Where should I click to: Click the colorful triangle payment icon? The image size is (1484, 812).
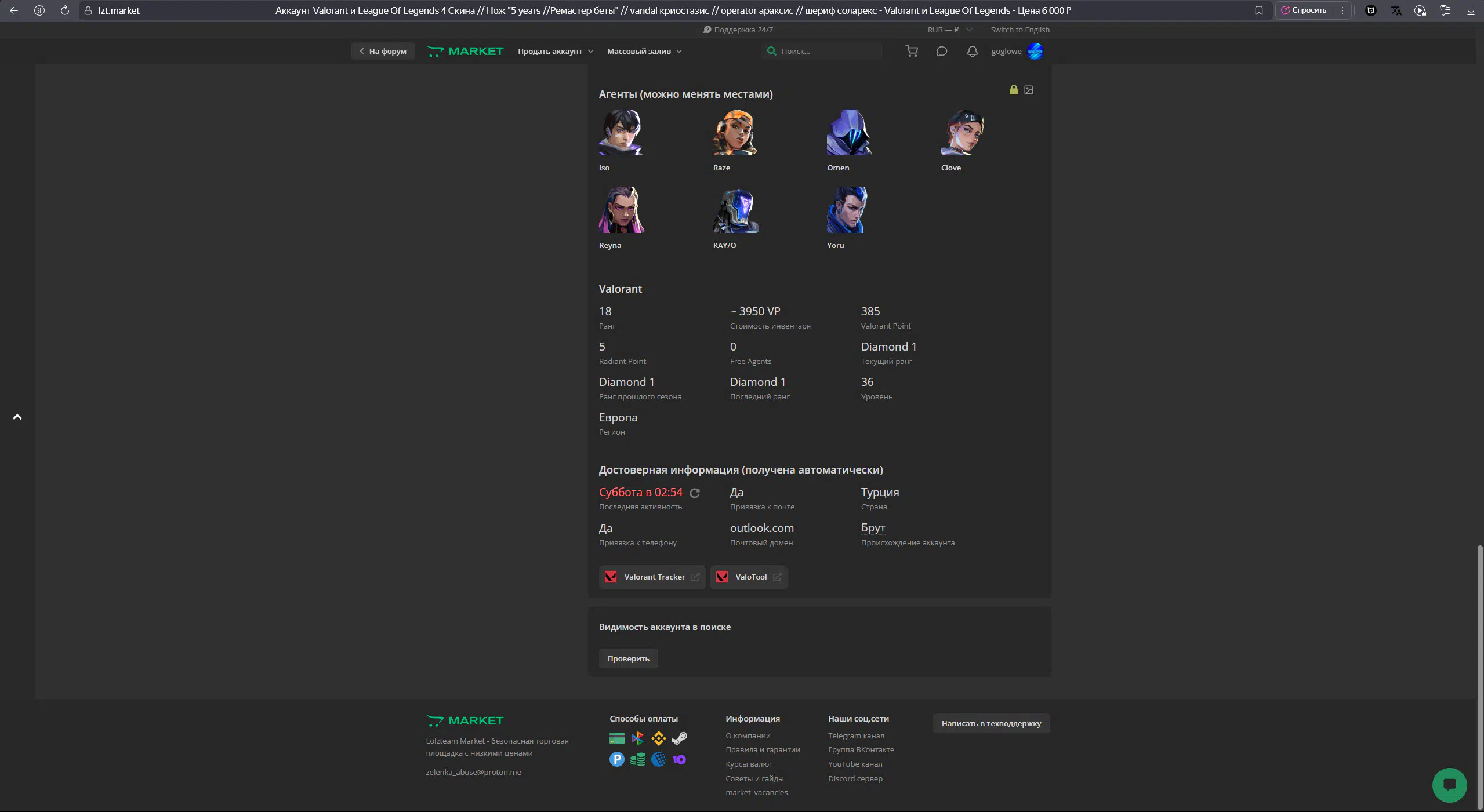pos(638,738)
